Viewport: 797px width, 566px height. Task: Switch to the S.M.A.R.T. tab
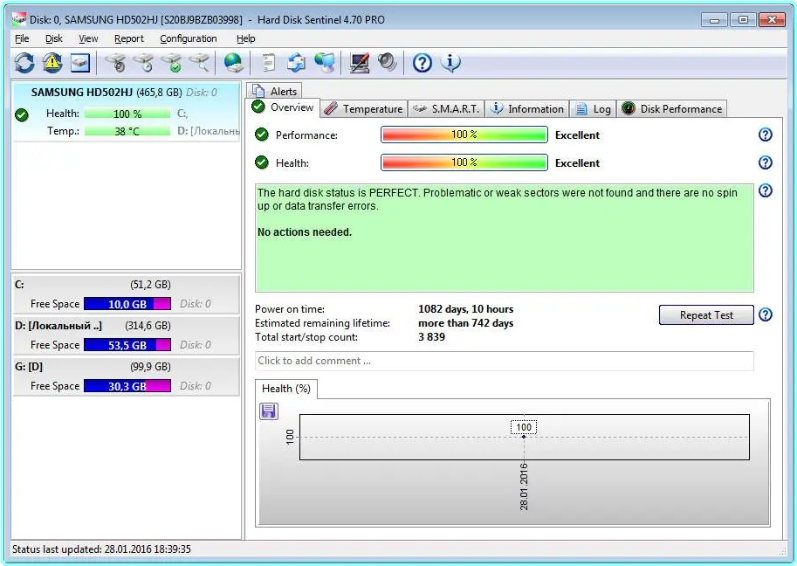tap(446, 109)
